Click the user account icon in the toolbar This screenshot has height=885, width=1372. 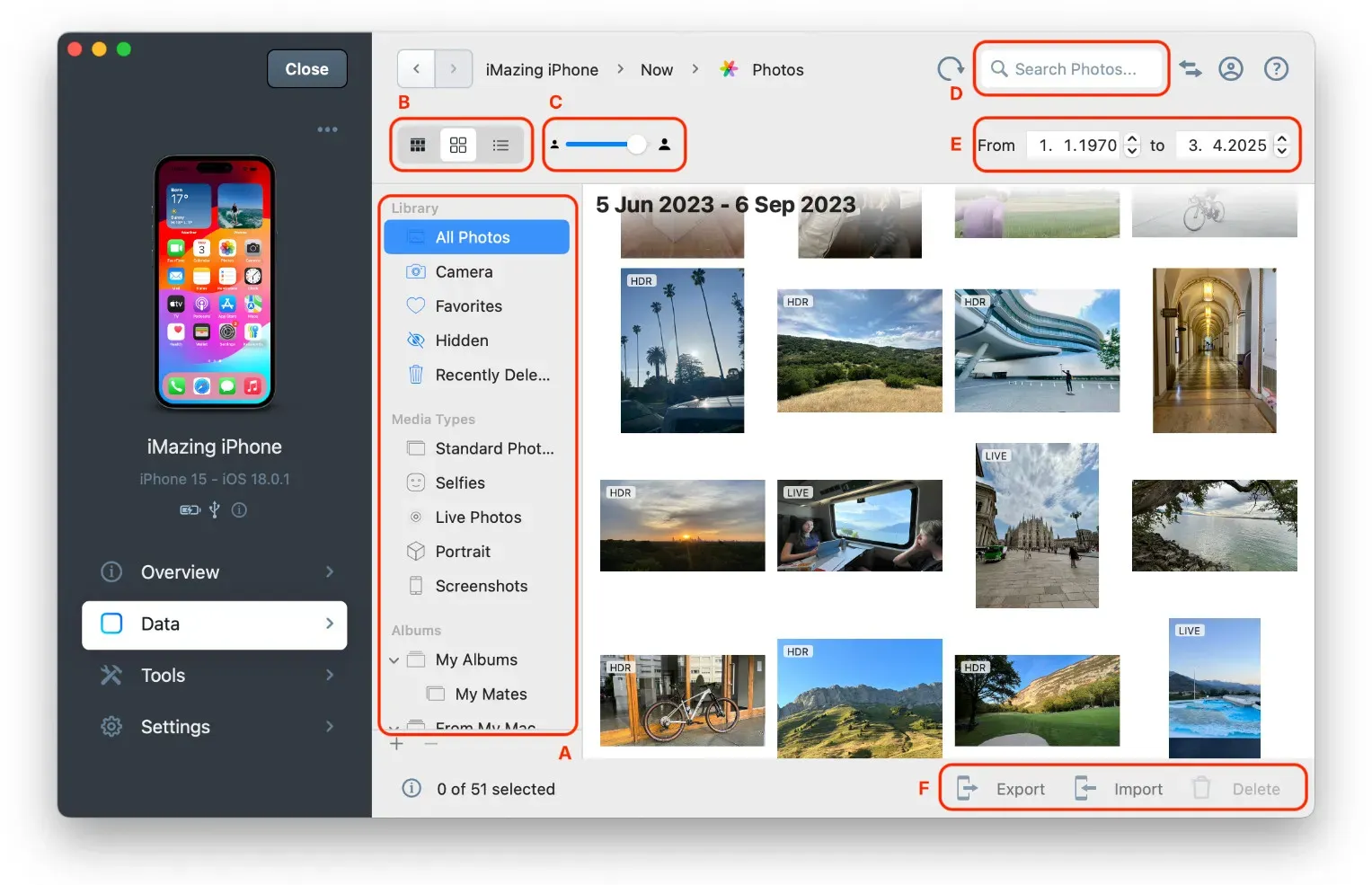1230,68
